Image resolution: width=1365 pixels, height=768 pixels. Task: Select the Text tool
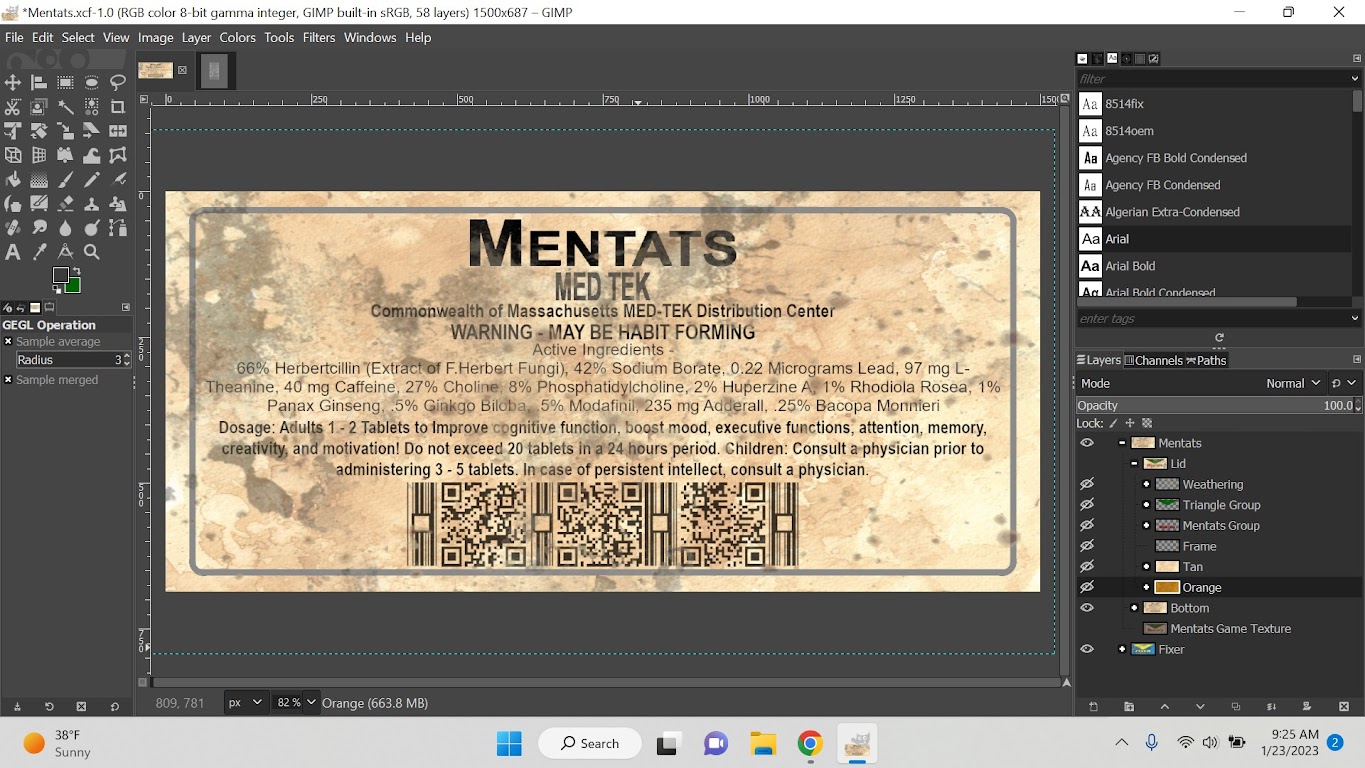(x=13, y=252)
